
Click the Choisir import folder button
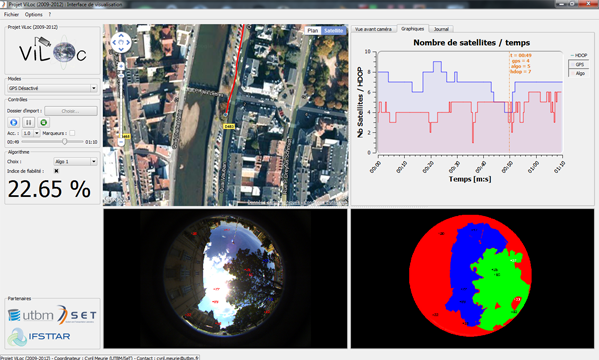[71, 111]
